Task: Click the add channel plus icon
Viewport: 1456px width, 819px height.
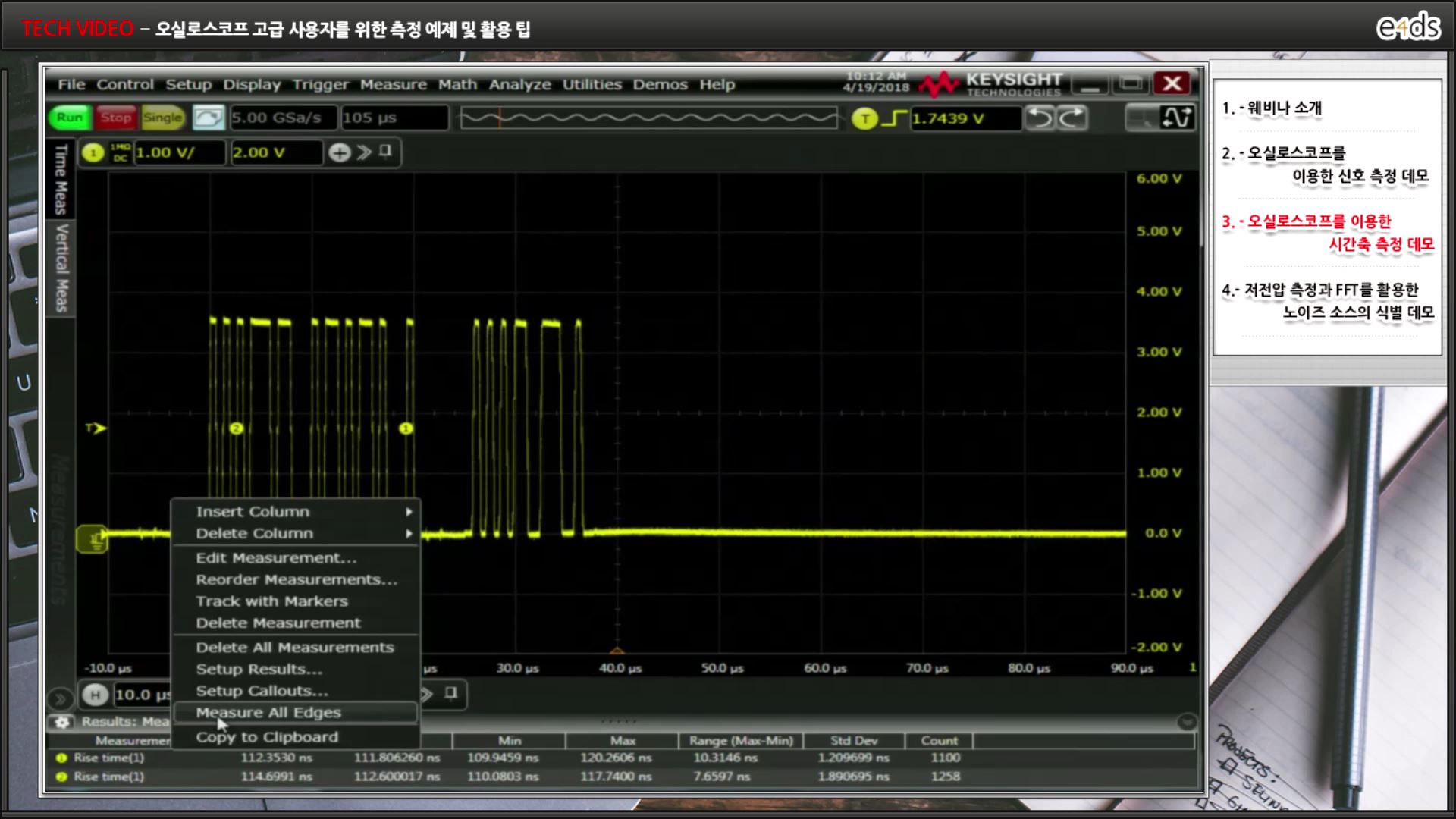Action: point(339,152)
